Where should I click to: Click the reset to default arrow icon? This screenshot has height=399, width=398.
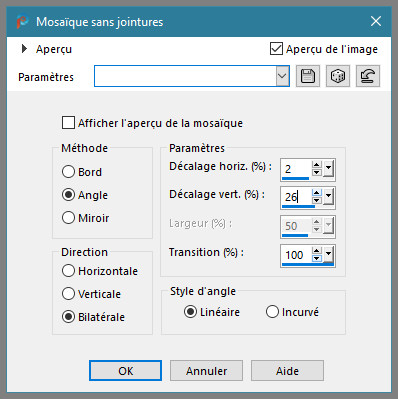point(368,76)
